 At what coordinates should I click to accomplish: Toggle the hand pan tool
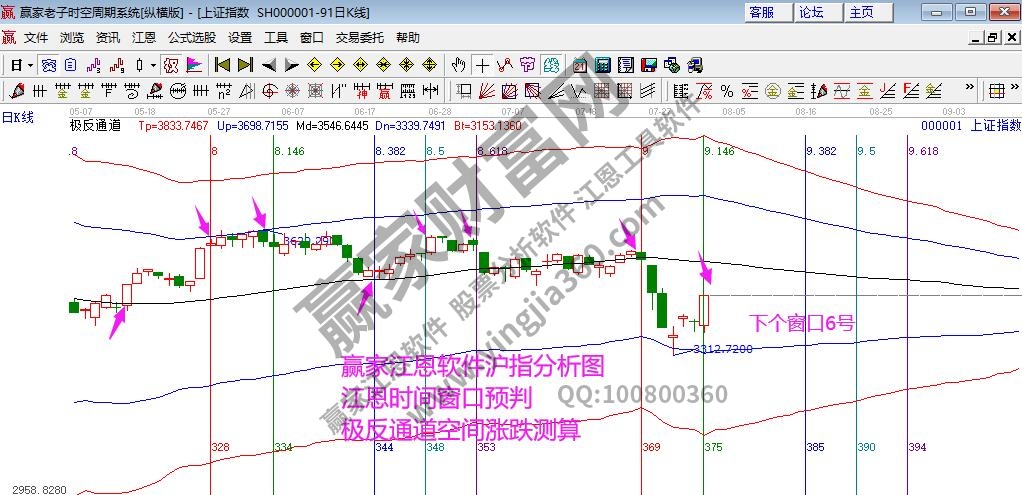(459, 65)
